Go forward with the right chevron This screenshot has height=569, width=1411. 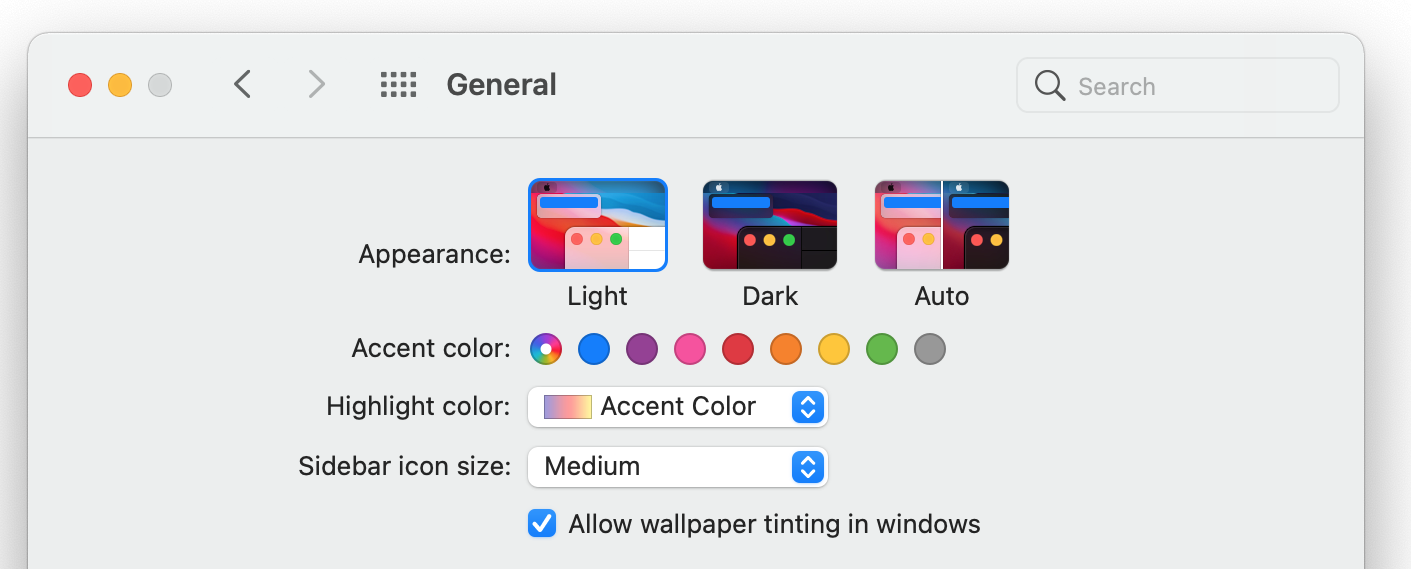click(316, 85)
